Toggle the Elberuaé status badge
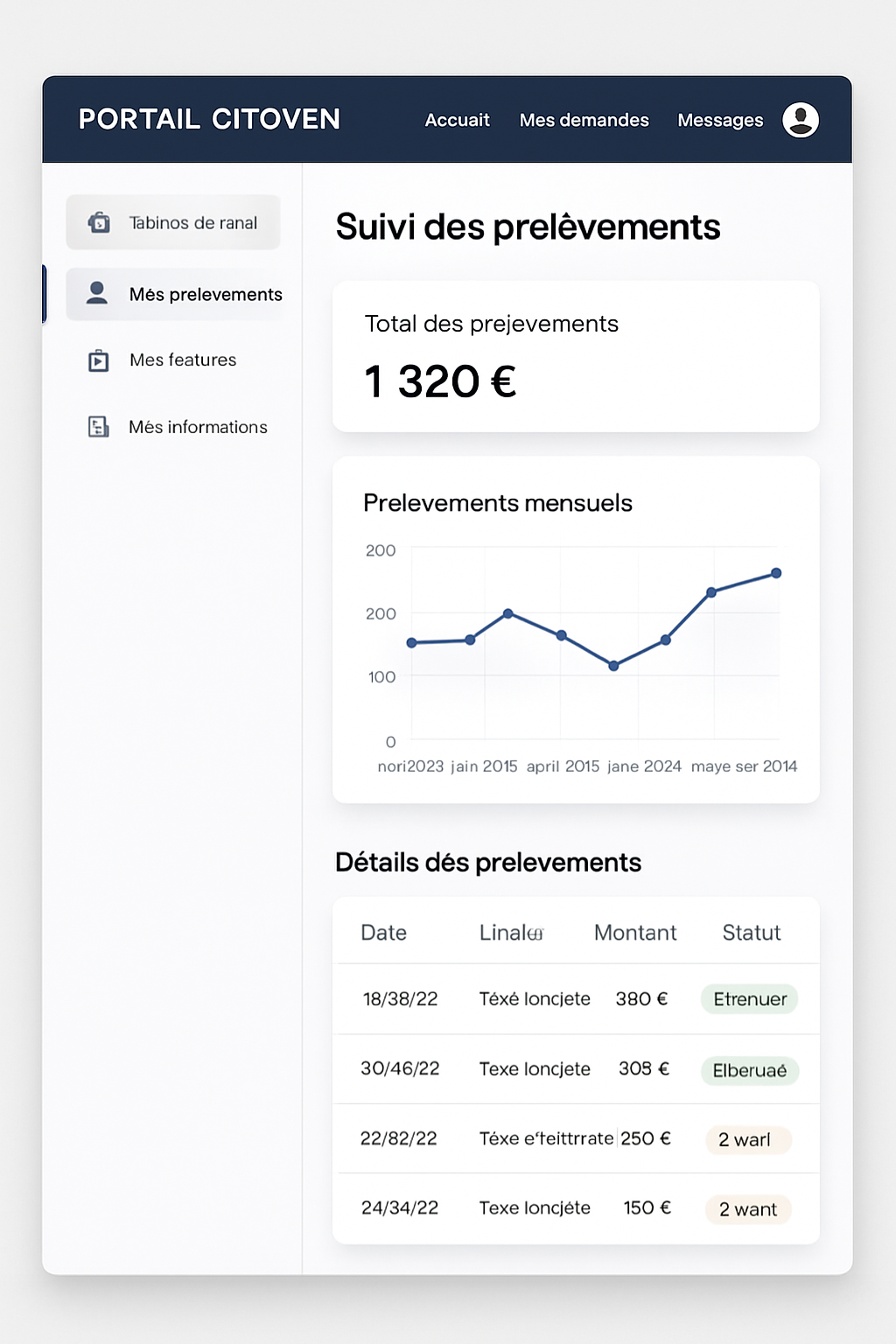 coord(749,1069)
